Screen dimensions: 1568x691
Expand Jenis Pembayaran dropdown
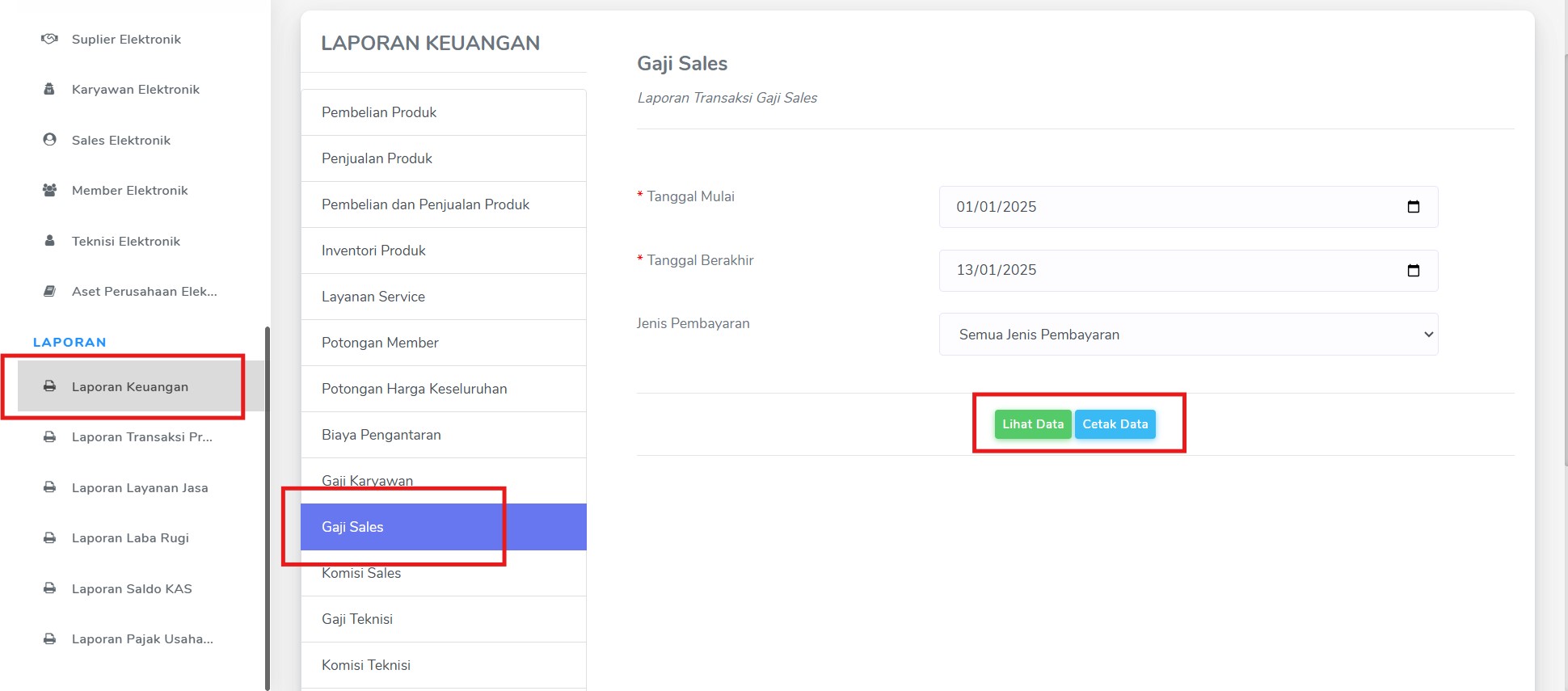click(1188, 335)
